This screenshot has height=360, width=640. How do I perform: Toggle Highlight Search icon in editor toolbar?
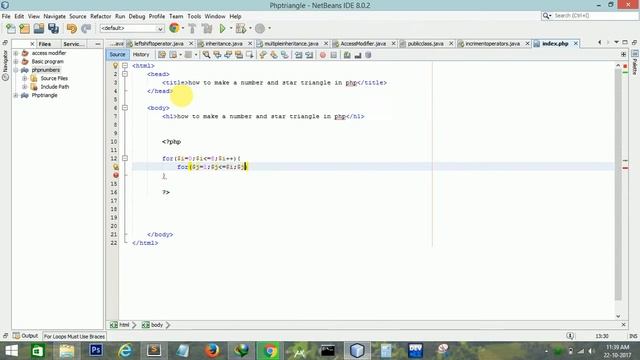coord(239,55)
